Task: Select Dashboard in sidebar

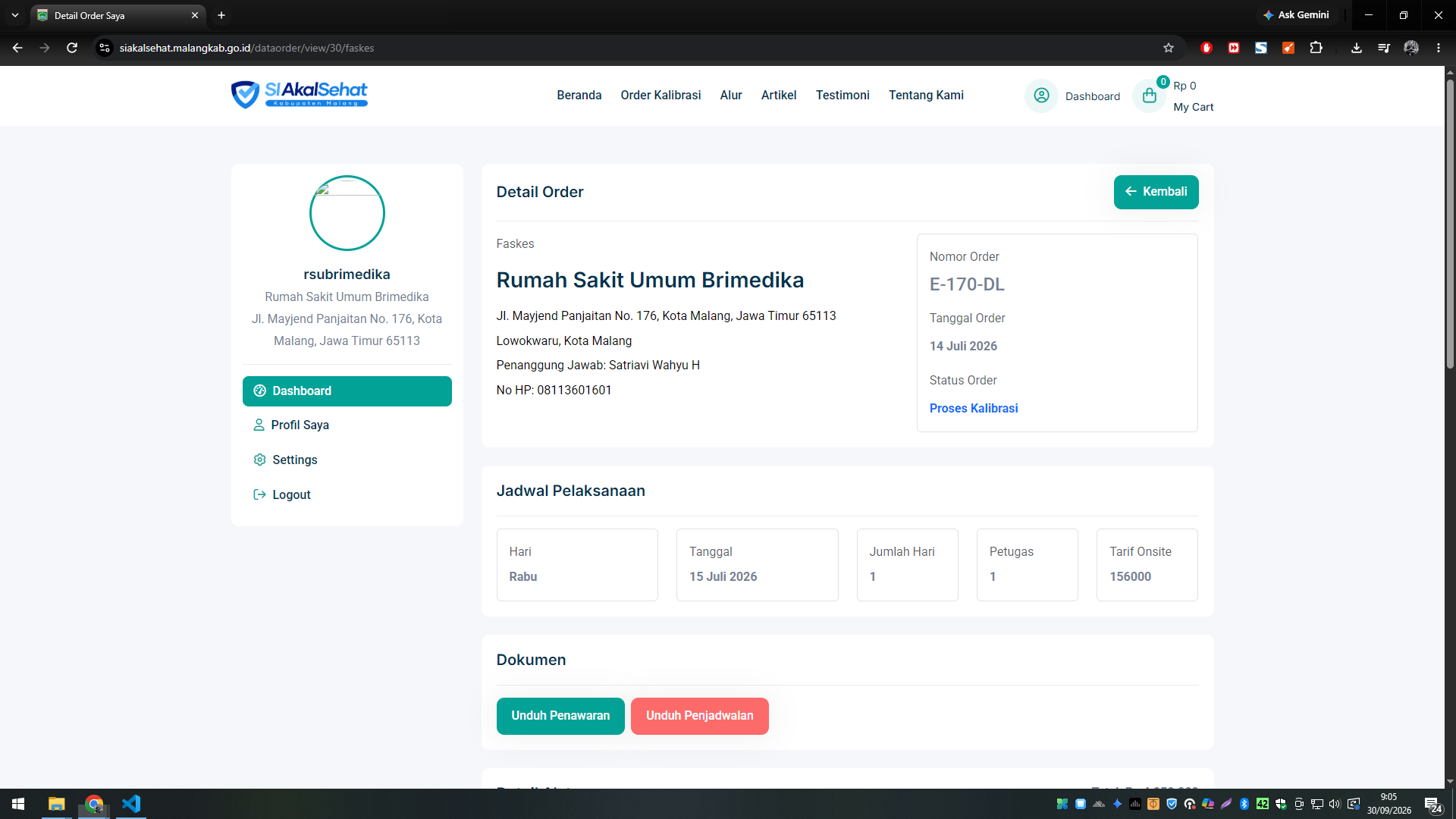Action: pyautogui.click(x=347, y=391)
